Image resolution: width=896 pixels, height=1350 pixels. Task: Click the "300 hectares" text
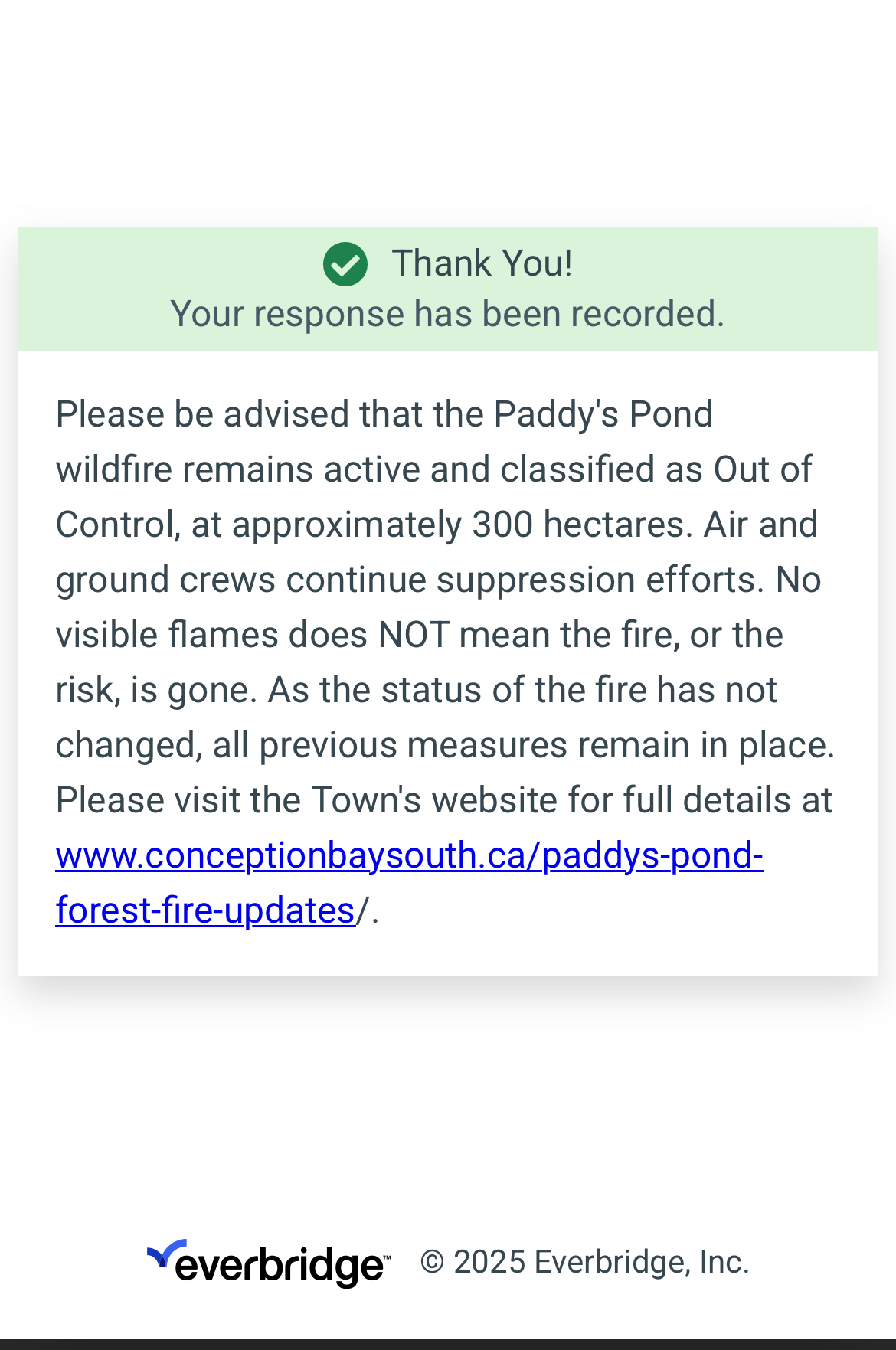[x=579, y=525]
